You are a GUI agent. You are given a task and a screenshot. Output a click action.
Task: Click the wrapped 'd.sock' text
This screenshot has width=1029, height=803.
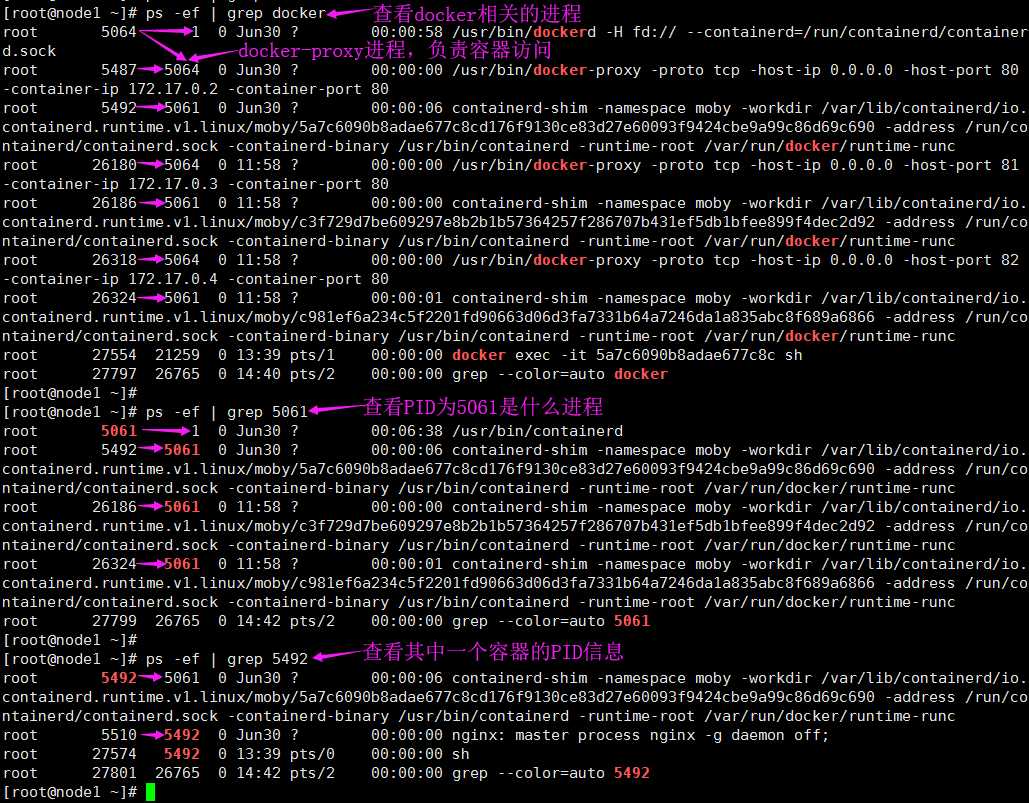29,51
